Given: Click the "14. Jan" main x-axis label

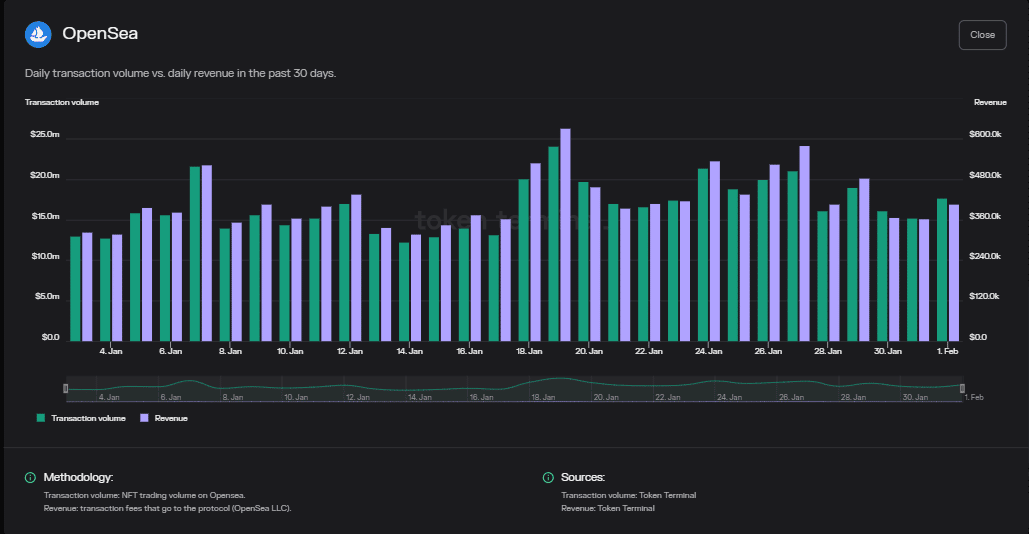Looking at the screenshot, I should (410, 352).
